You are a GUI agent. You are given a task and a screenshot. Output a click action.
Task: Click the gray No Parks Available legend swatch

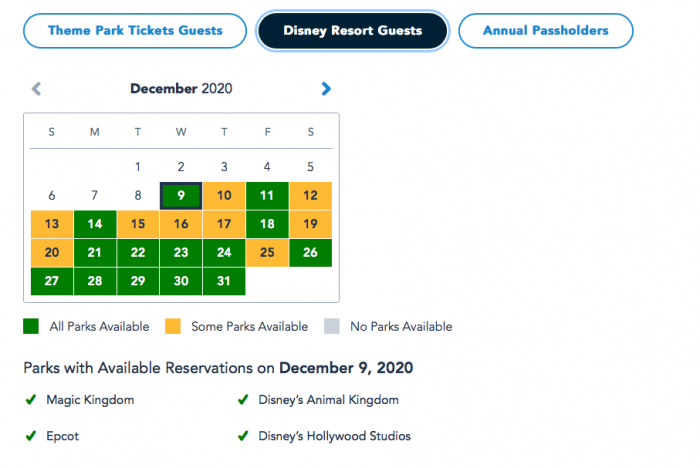[x=332, y=326]
